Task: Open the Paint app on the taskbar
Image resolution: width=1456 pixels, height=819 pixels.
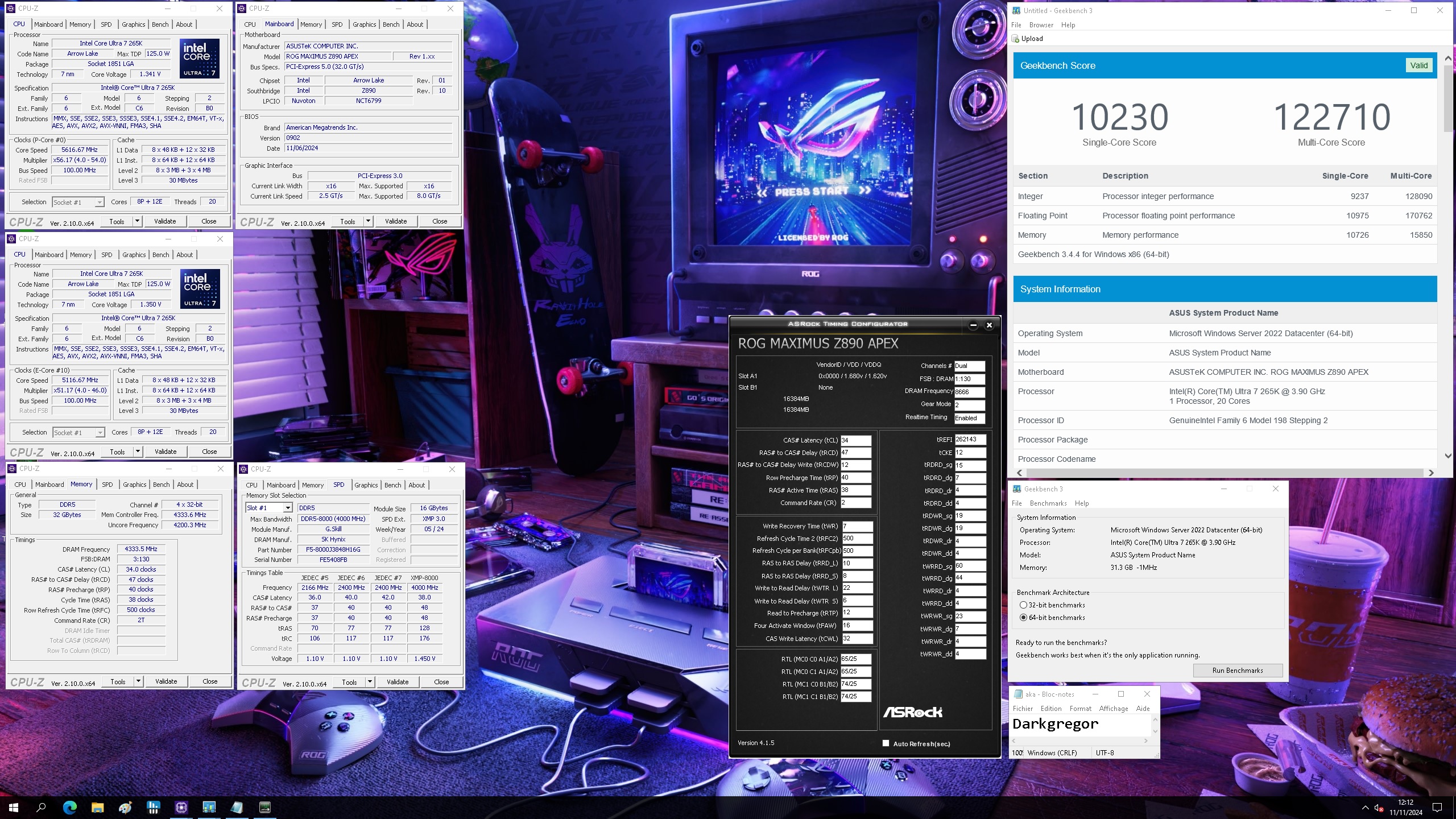Action: click(x=125, y=807)
